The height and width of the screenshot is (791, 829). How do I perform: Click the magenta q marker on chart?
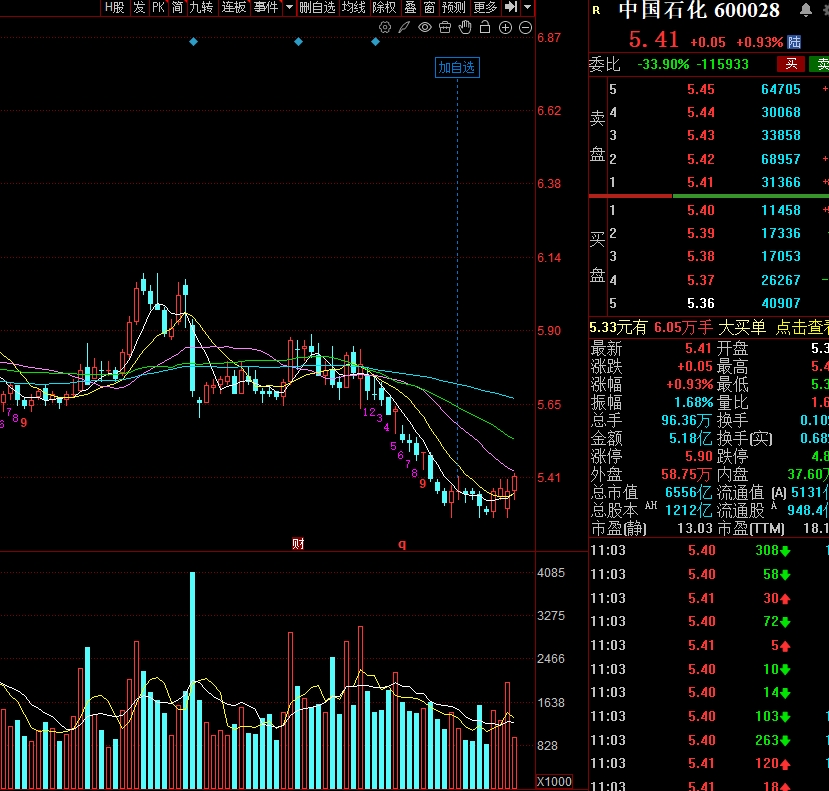click(x=402, y=544)
